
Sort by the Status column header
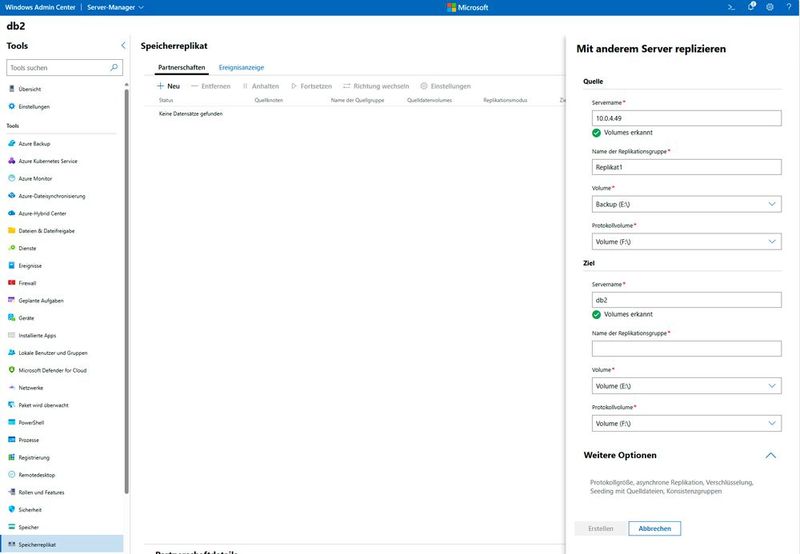click(166, 100)
